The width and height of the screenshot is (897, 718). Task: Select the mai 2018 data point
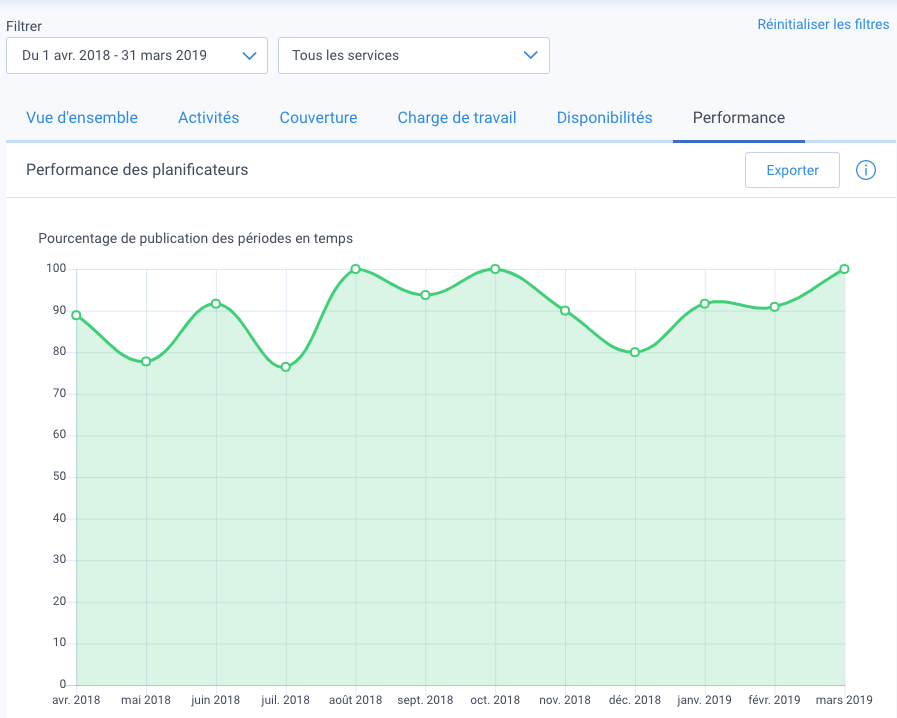[x=146, y=362]
